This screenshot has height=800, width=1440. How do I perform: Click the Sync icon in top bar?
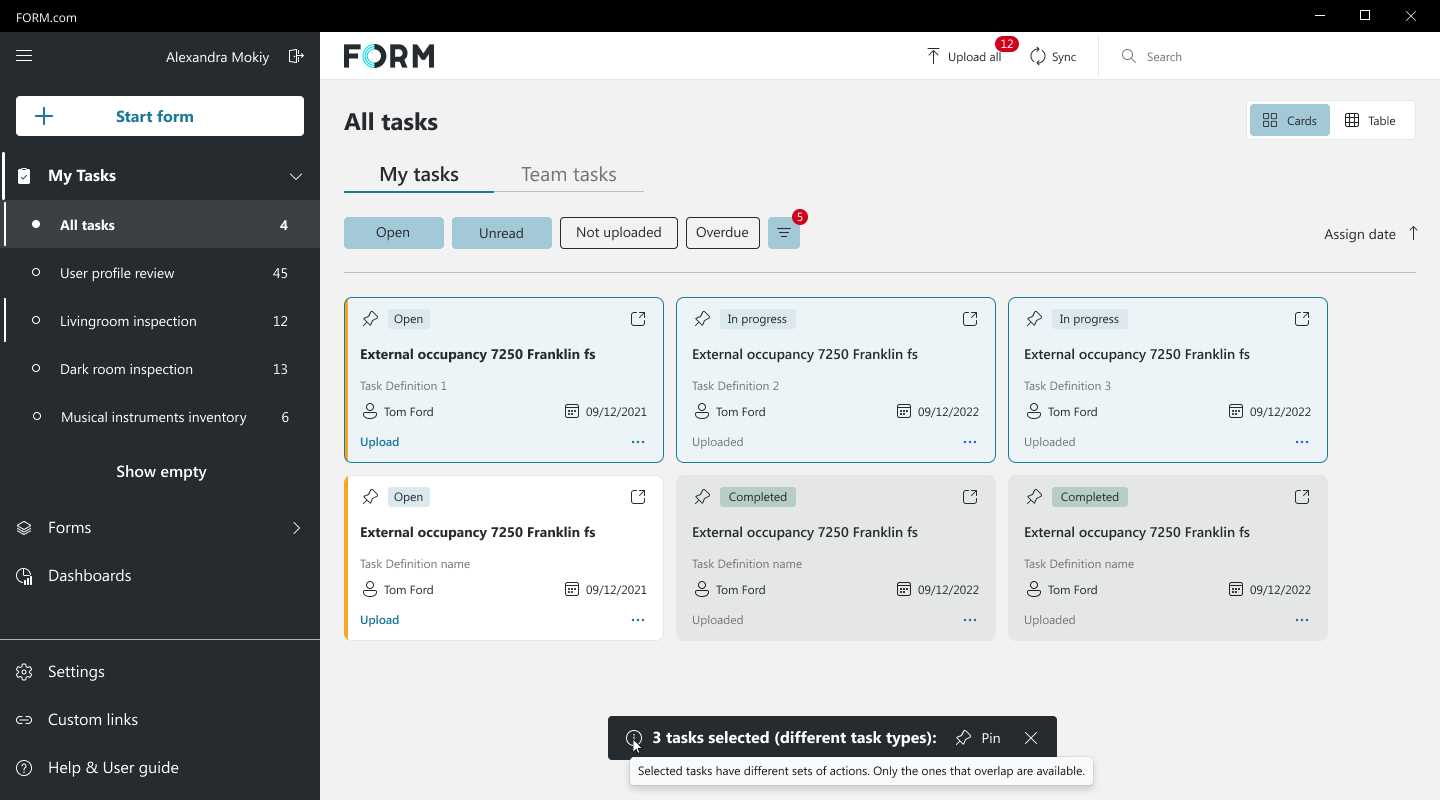[1038, 57]
